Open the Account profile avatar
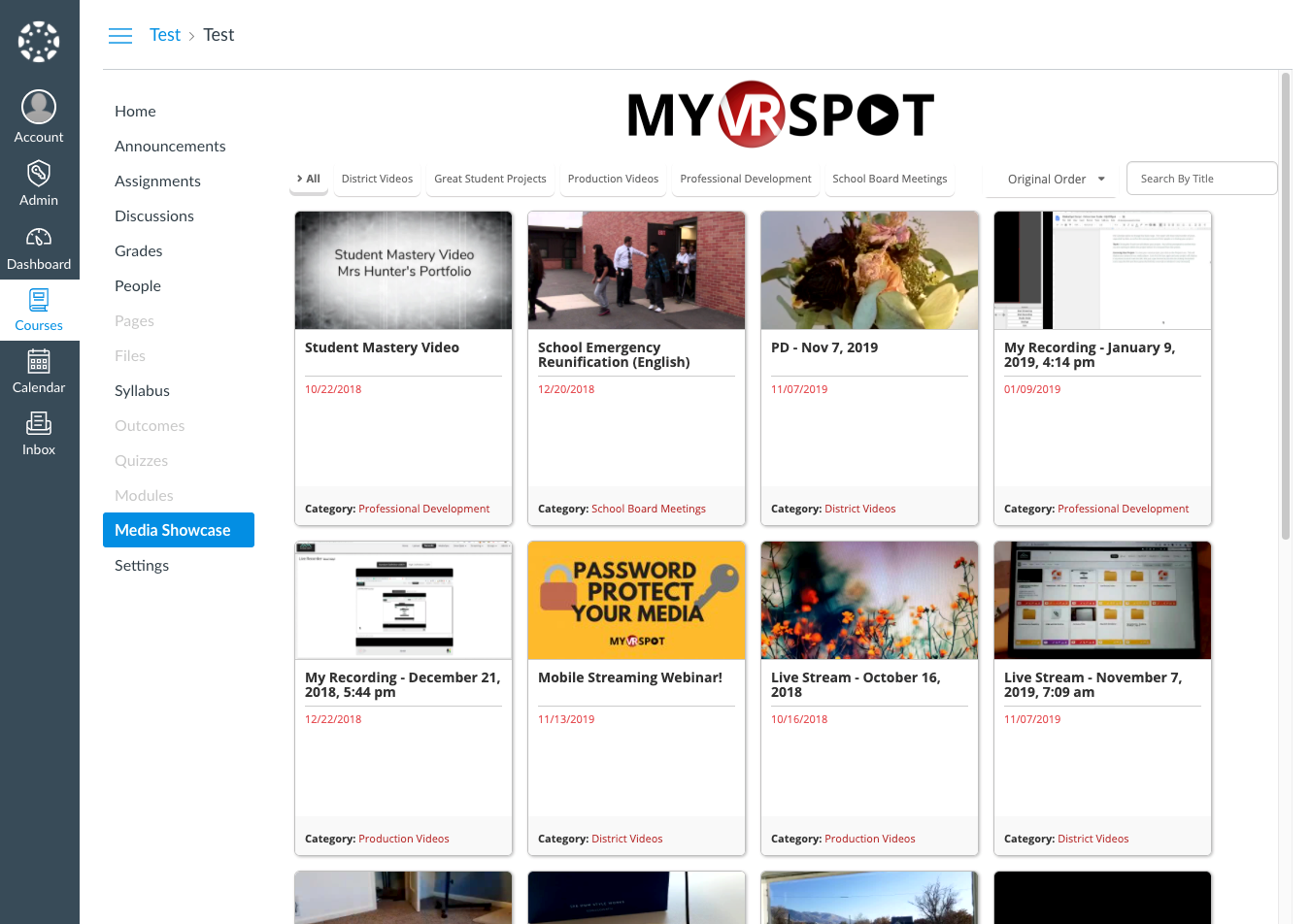 pos(39,107)
